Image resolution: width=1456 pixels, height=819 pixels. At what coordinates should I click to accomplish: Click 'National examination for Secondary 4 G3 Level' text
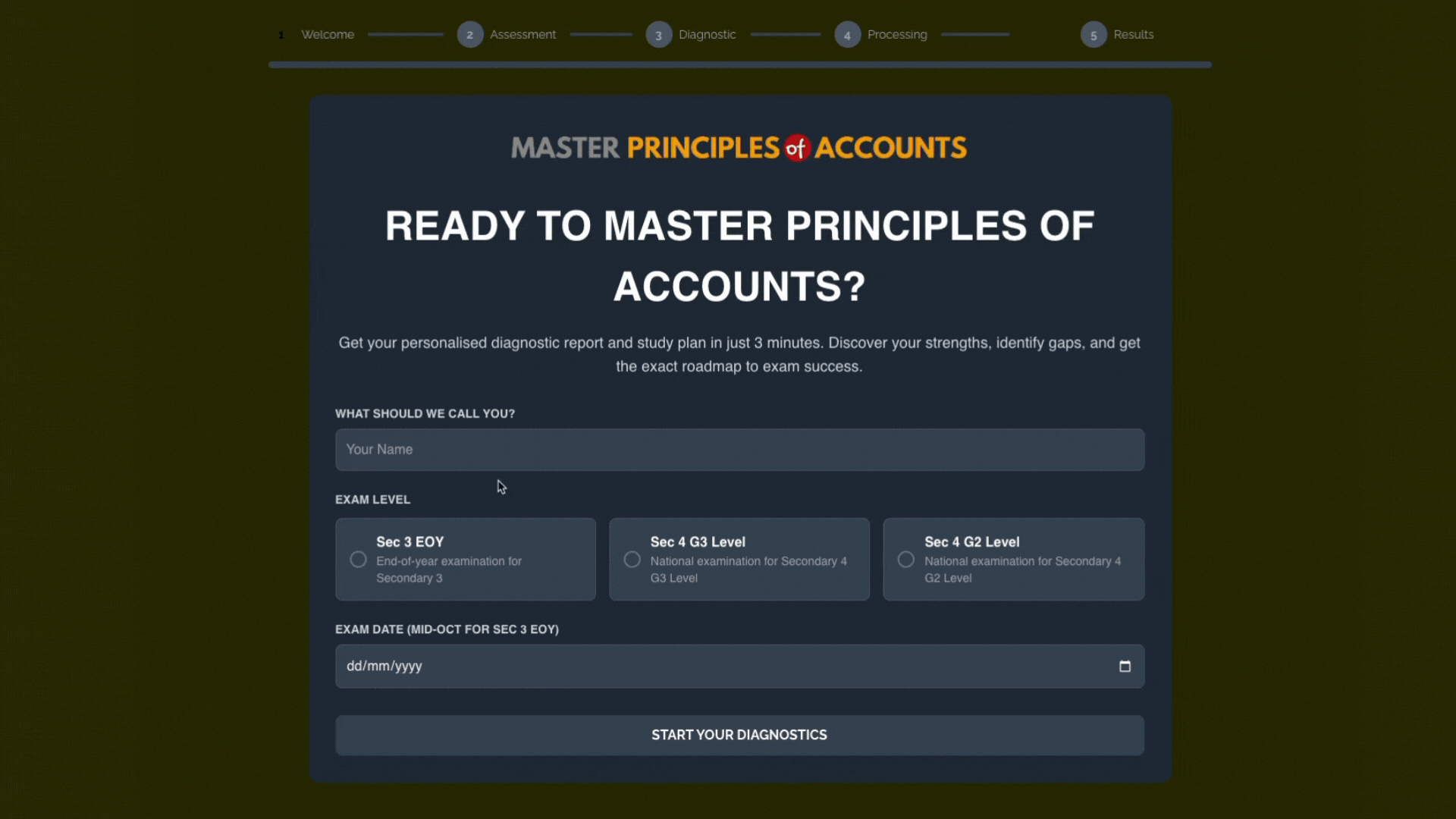click(x=748, y=570)
